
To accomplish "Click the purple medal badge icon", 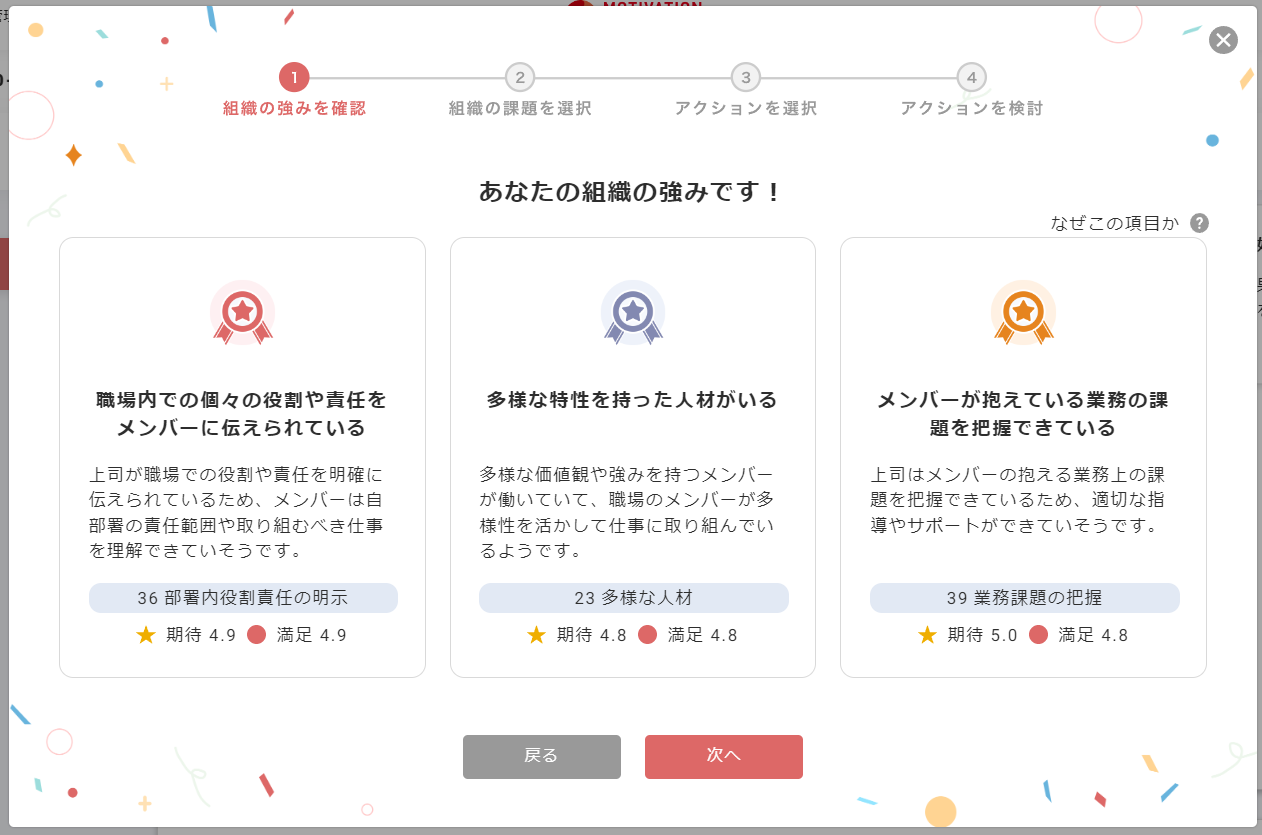I will click(632, 314).
